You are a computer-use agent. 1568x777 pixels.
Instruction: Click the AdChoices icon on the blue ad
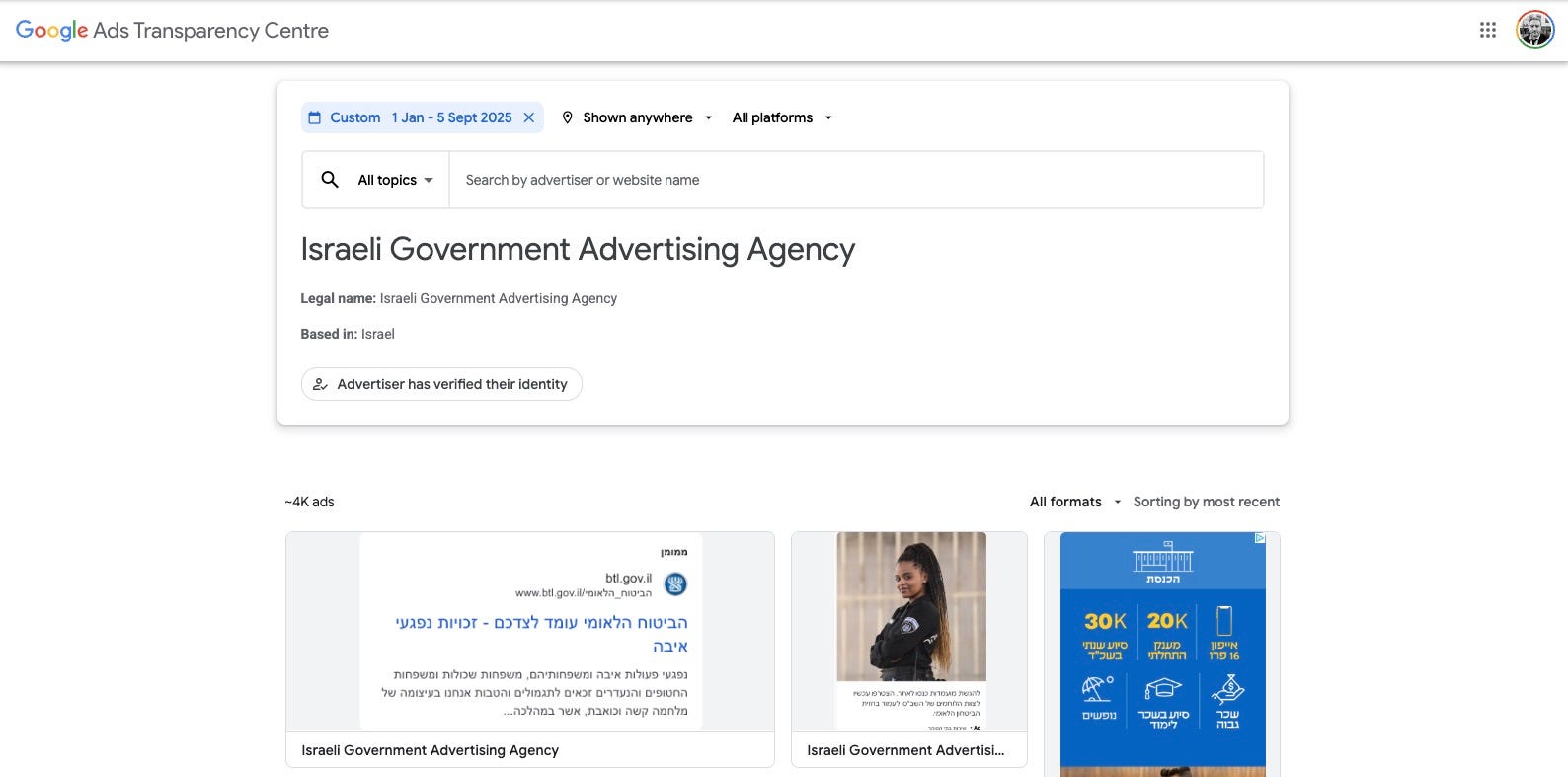click(x=1260, y=538)
